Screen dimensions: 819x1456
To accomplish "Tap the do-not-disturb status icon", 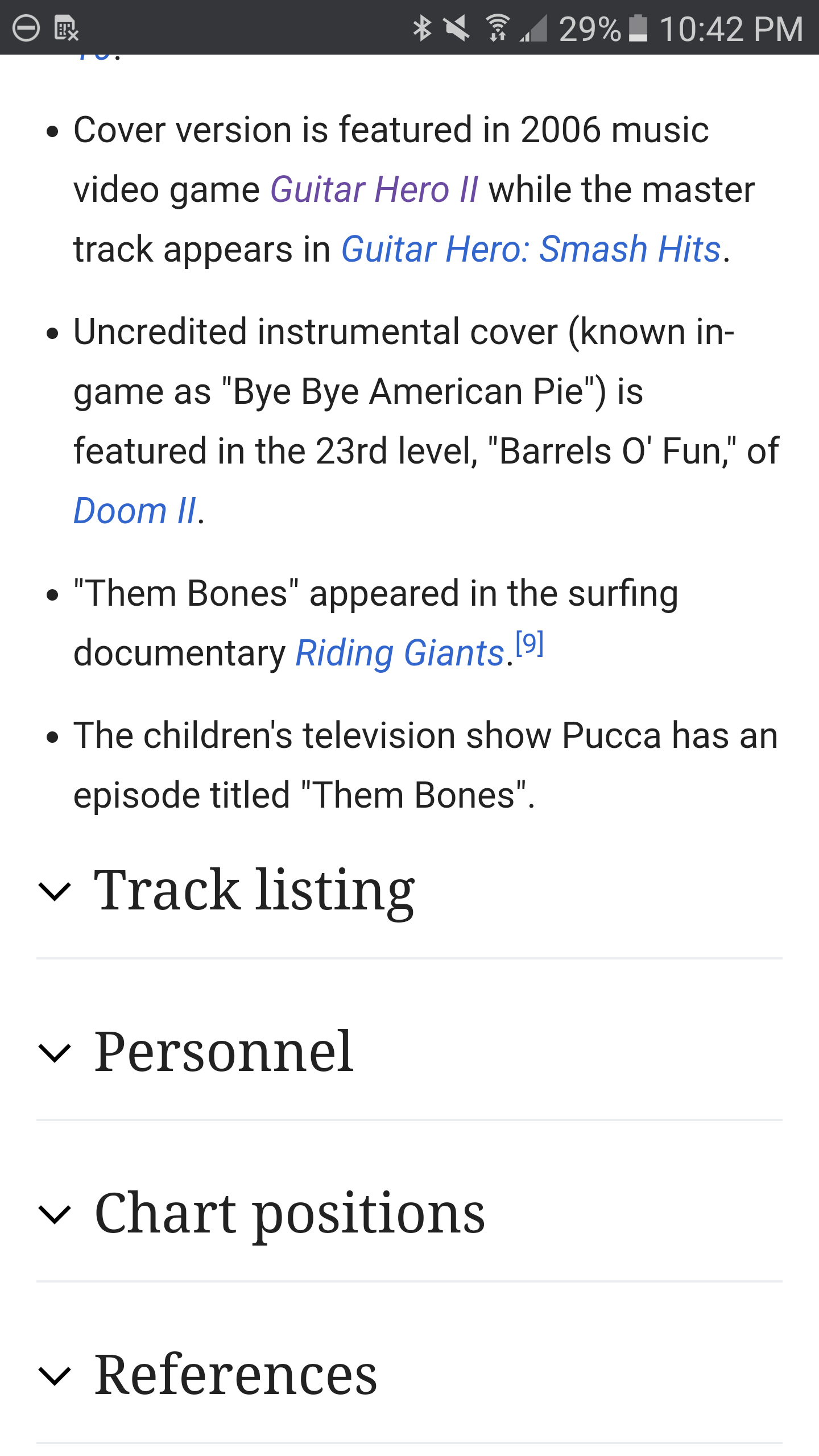I will 26,28.
